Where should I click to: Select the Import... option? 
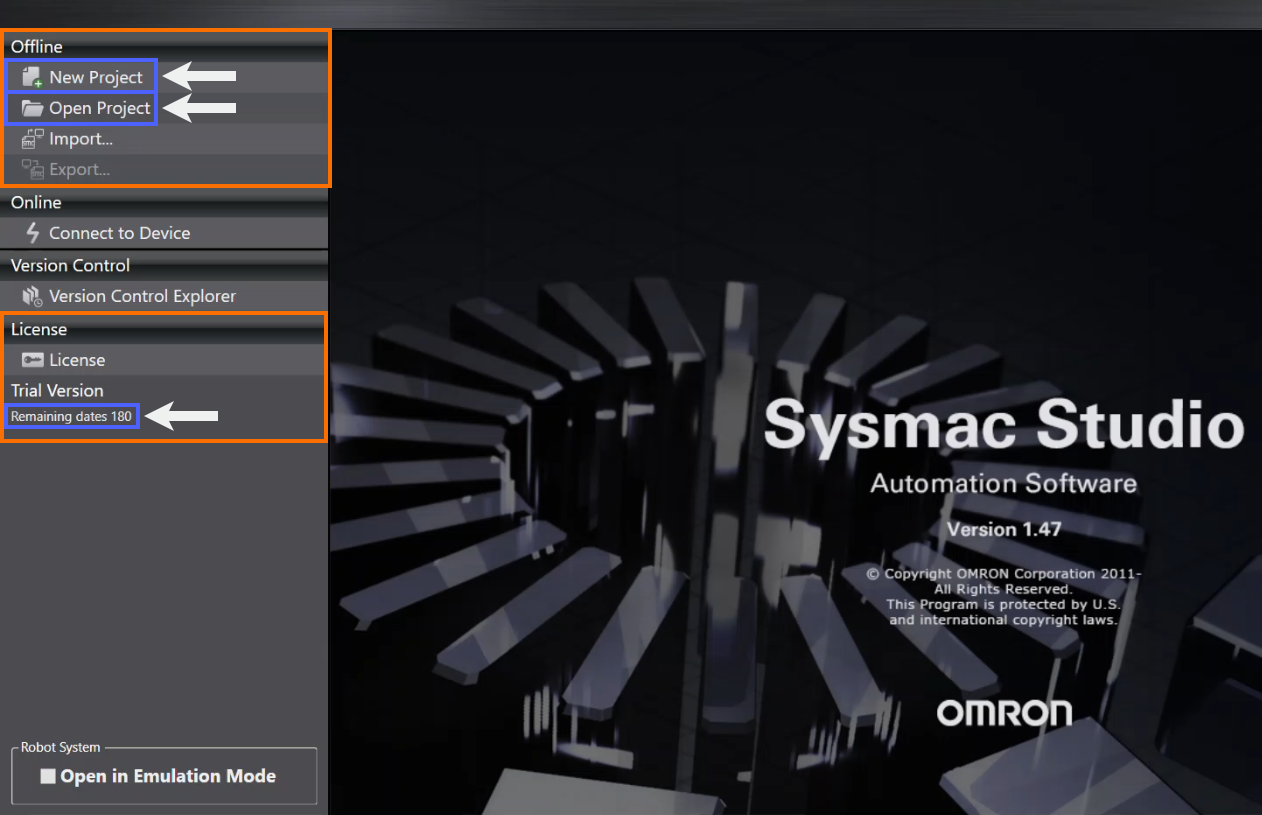coord(81,139)
